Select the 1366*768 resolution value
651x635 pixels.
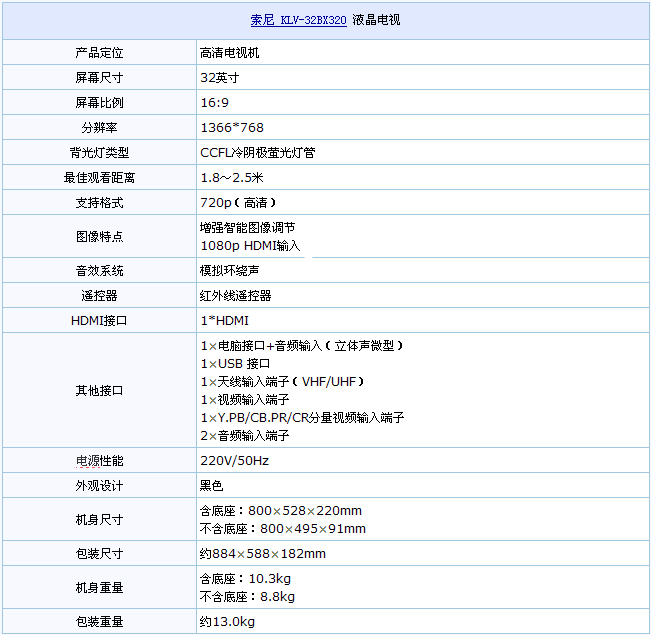(232, 127)
